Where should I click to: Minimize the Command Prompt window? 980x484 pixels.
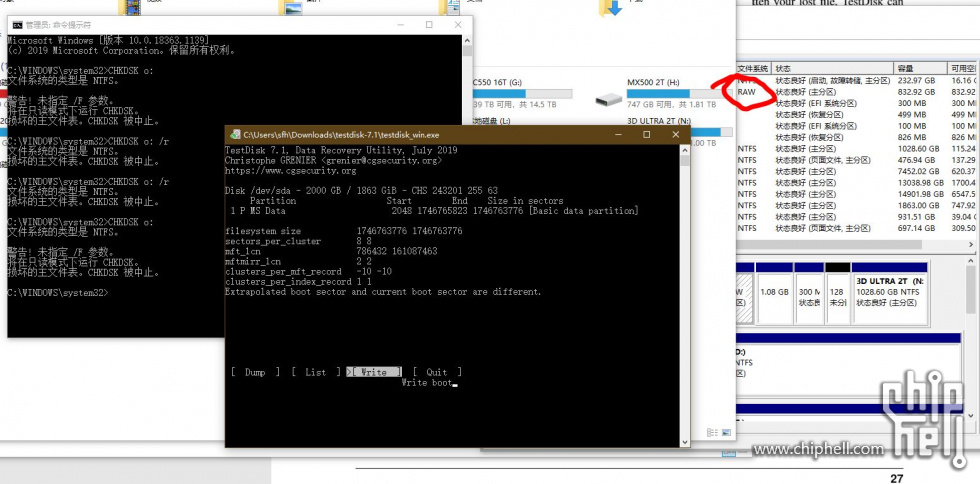[x=401, y=25]
